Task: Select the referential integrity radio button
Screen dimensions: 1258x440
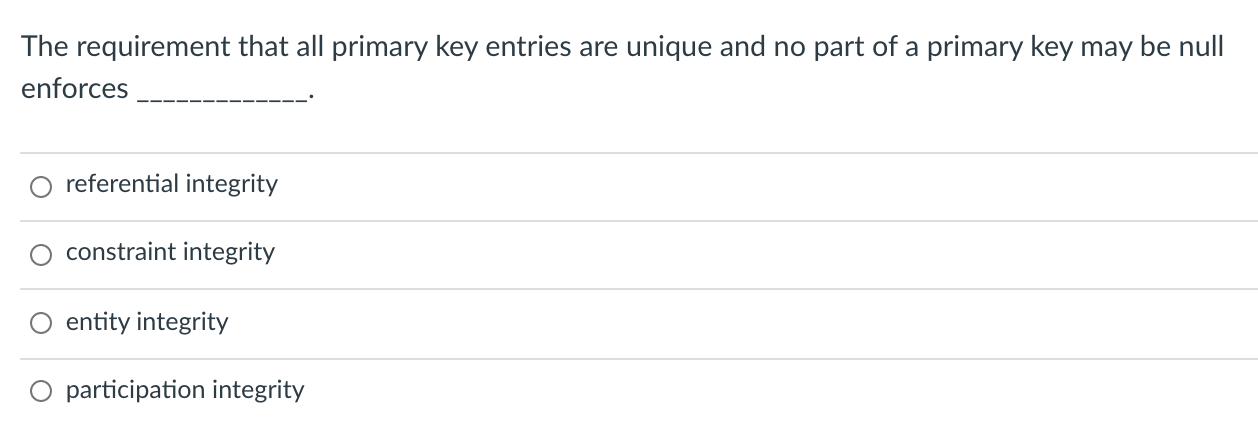Action: (x=42, y=186)
